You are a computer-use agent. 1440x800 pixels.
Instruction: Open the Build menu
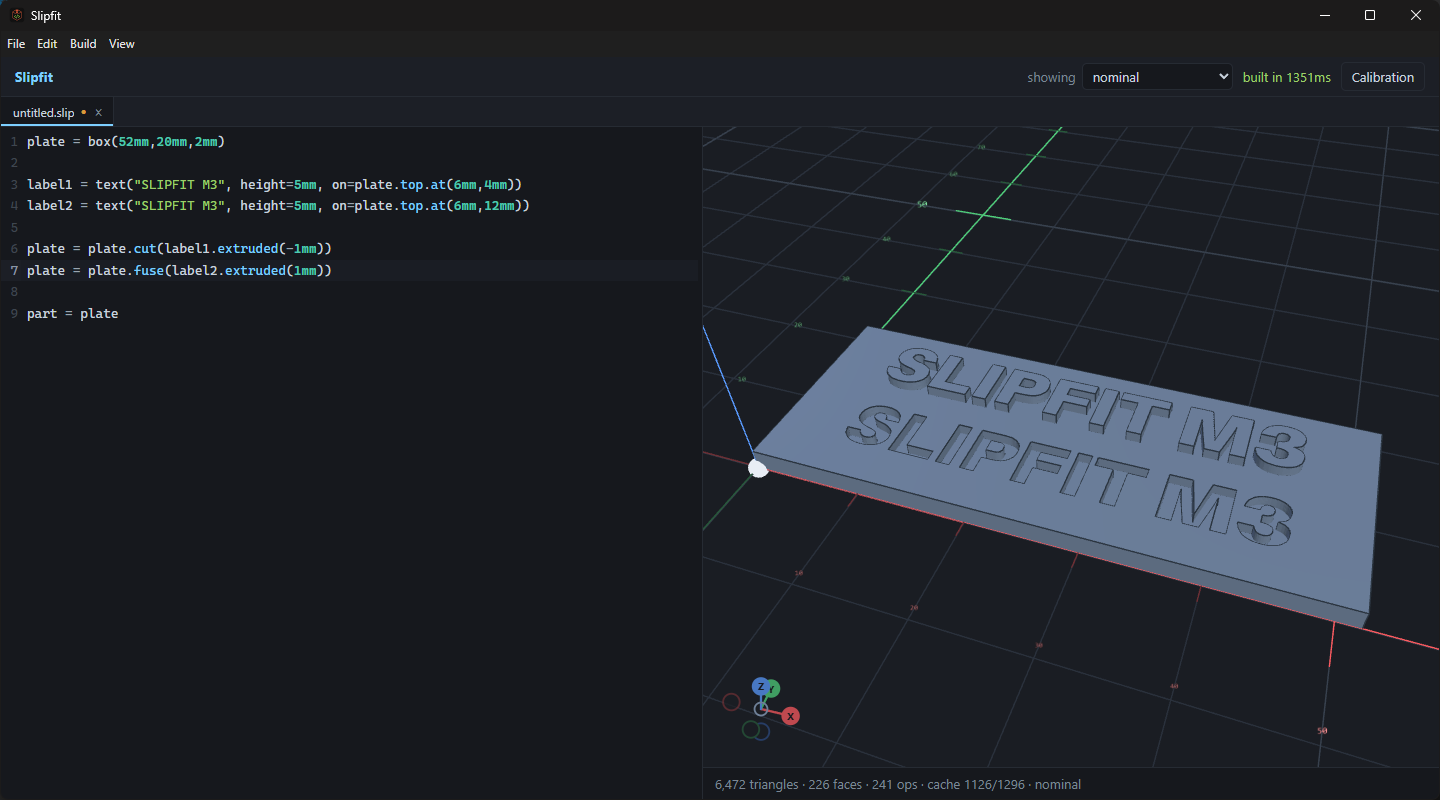tap(83, 44)
